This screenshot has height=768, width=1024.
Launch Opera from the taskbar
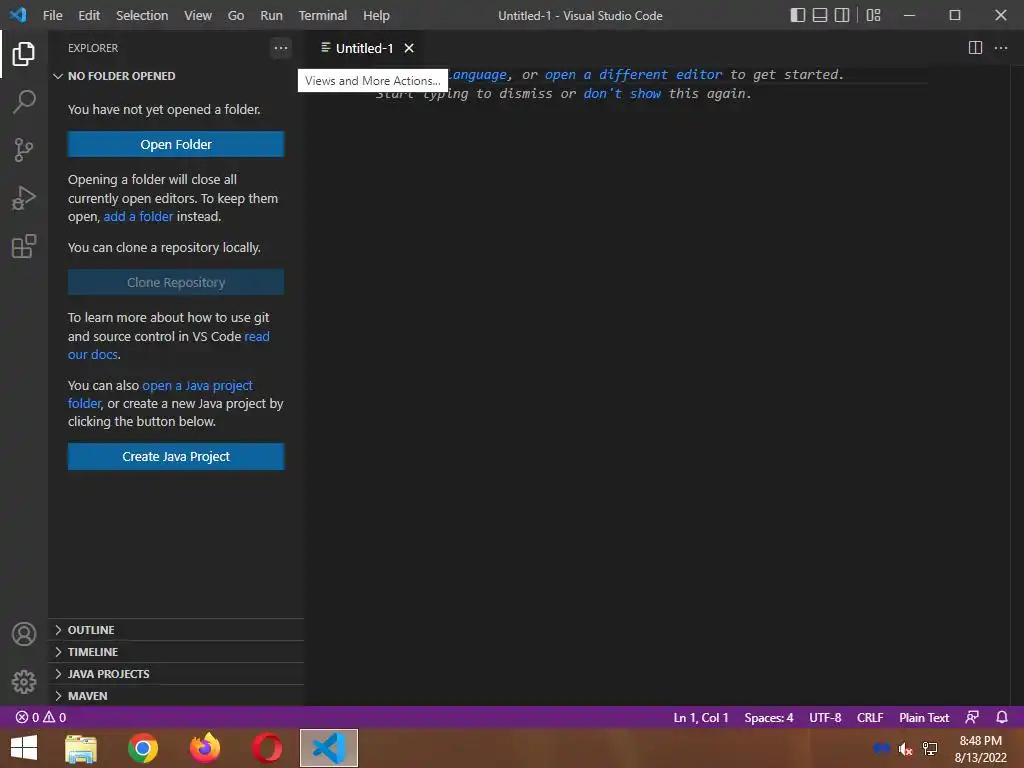[x=266, y=748]
